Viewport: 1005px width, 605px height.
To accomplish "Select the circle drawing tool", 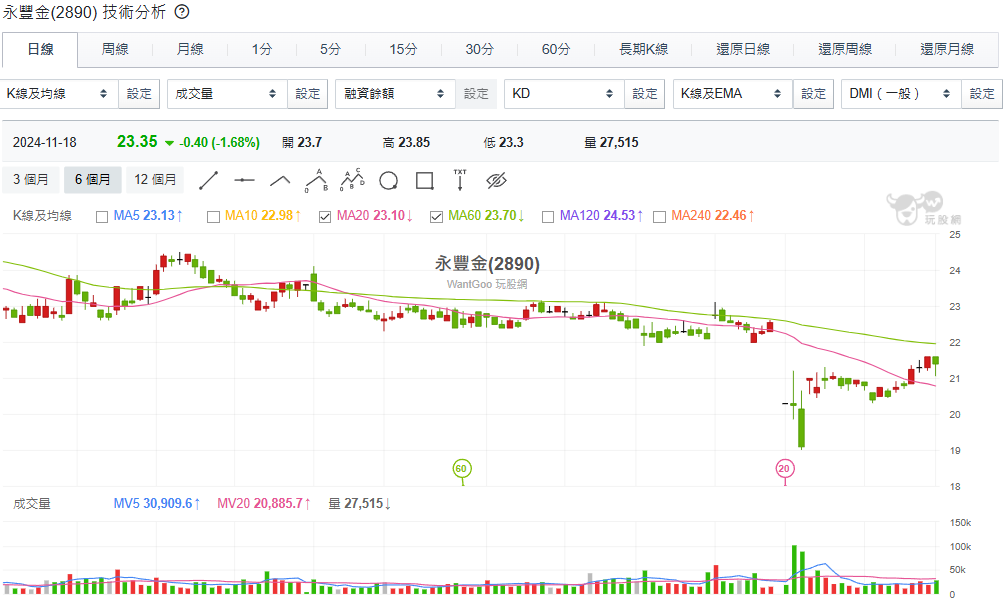I will (x=388, y=180).
